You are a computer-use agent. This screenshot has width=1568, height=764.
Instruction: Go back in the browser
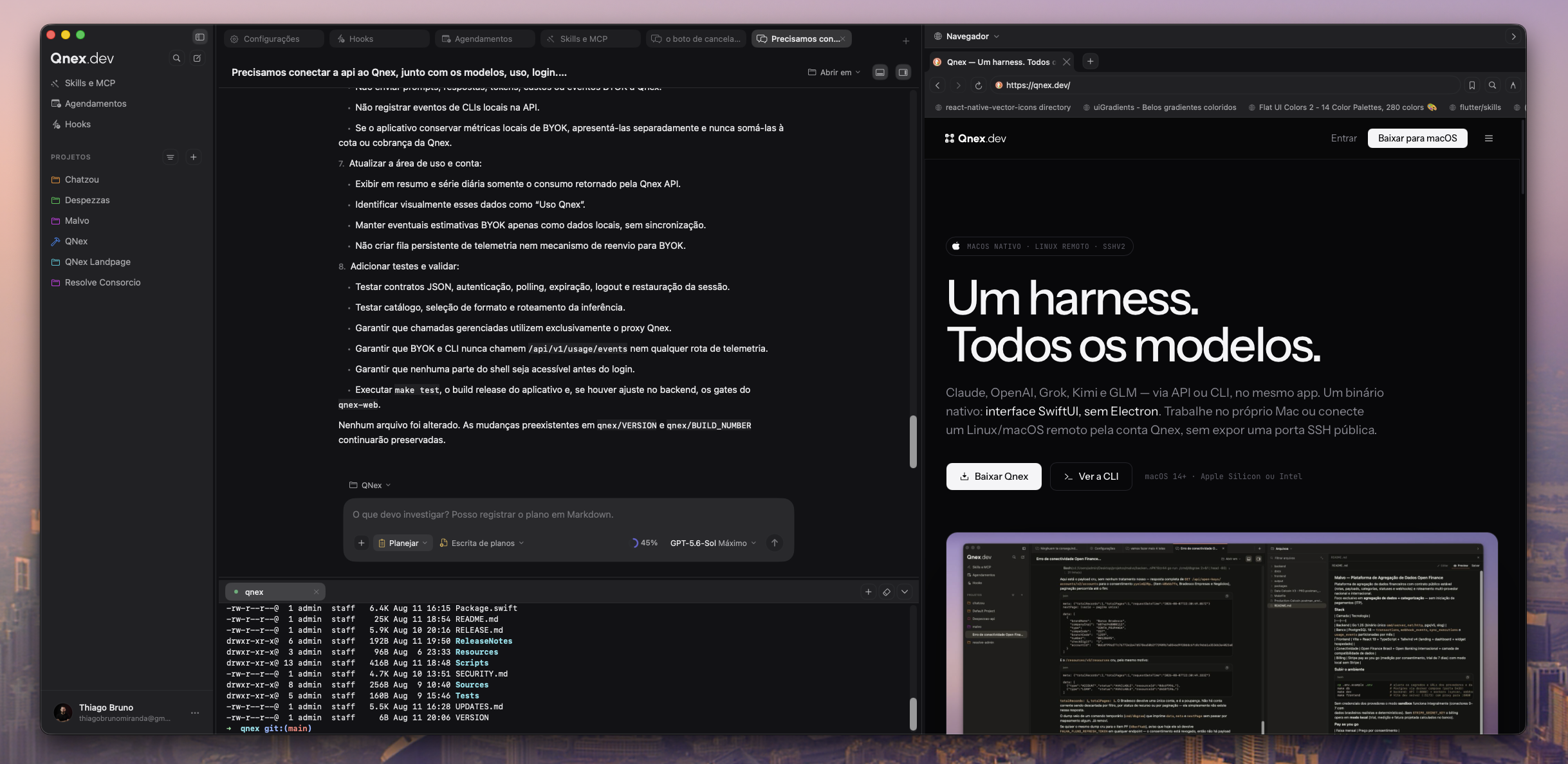click(937, 85)
